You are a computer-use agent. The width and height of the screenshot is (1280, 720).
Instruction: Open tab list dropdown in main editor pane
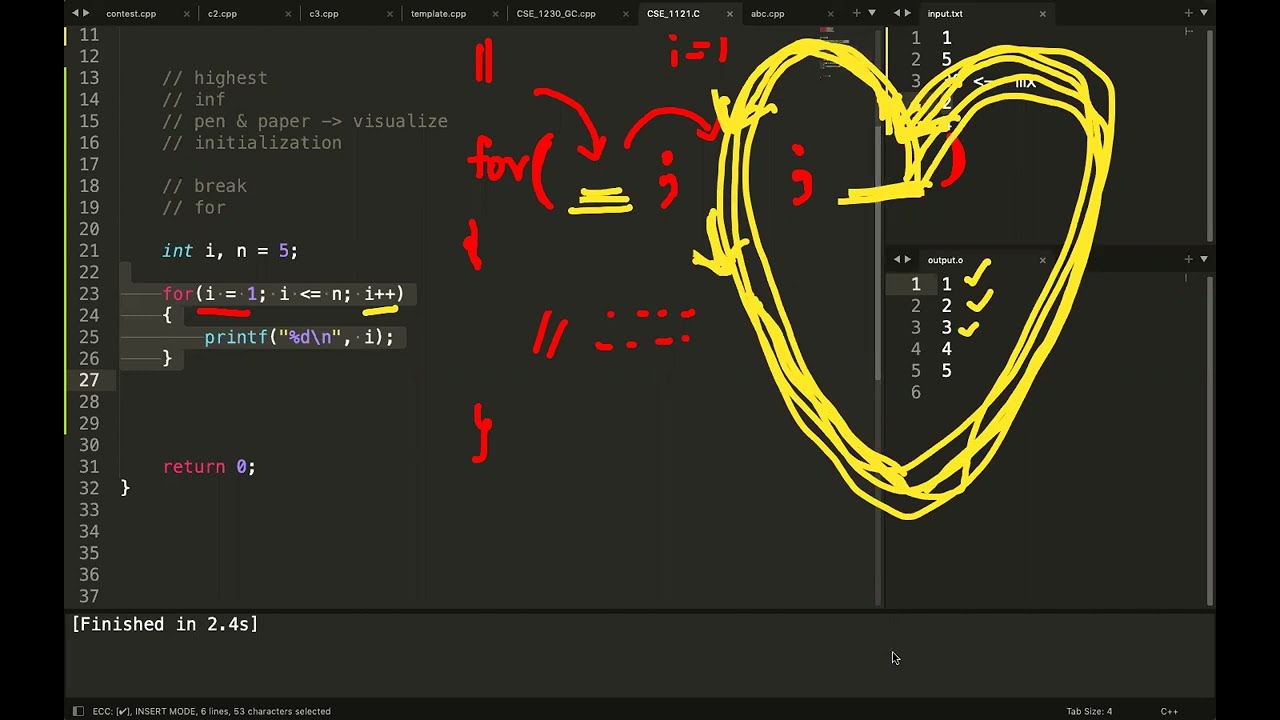[x=872, y=13]
